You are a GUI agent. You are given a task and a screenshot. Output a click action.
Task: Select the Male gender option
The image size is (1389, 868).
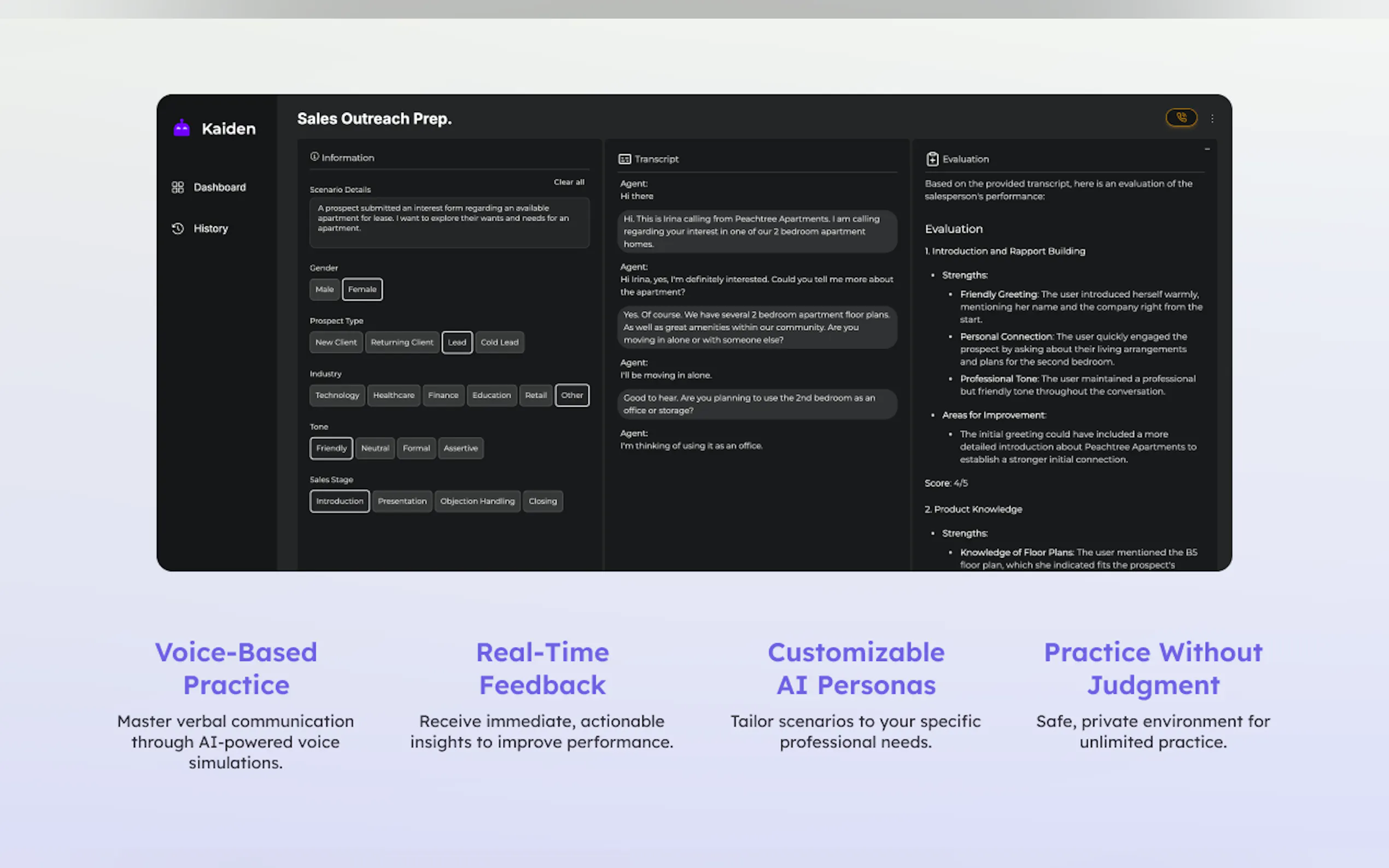pos(324,289)
